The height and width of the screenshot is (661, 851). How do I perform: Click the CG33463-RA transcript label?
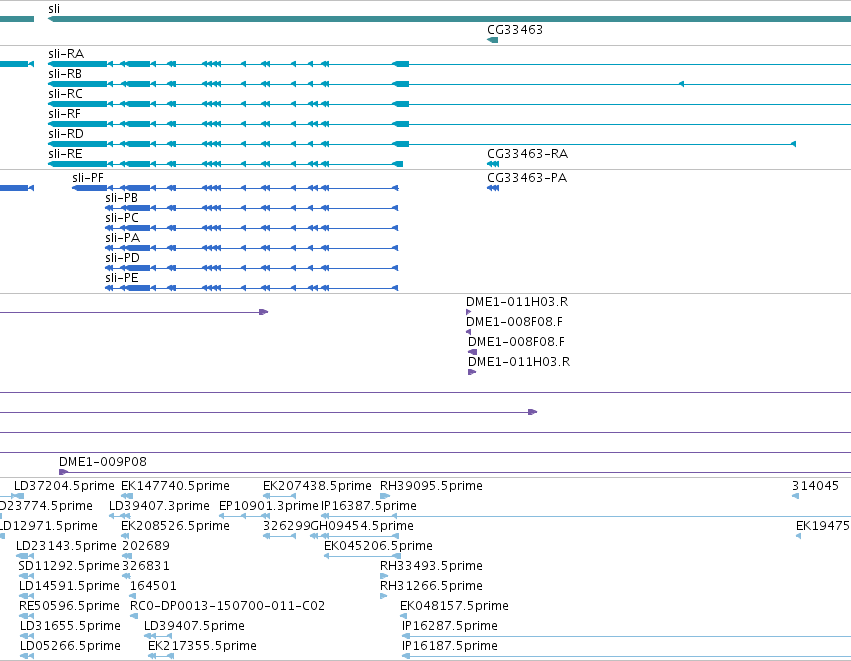pos(528,154)
